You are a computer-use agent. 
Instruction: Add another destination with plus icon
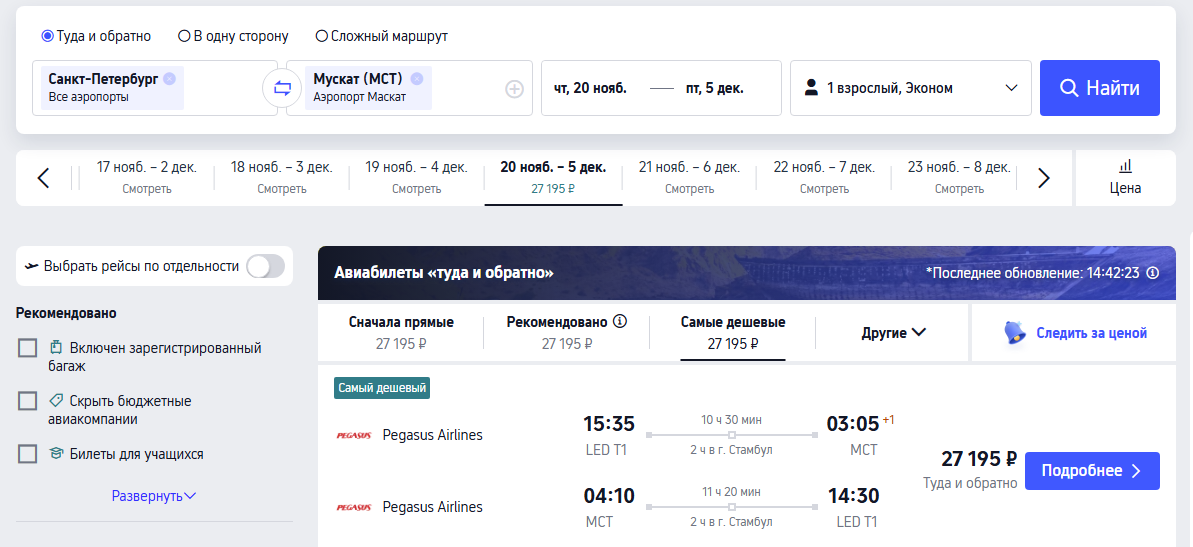click(x=515, y=89)
